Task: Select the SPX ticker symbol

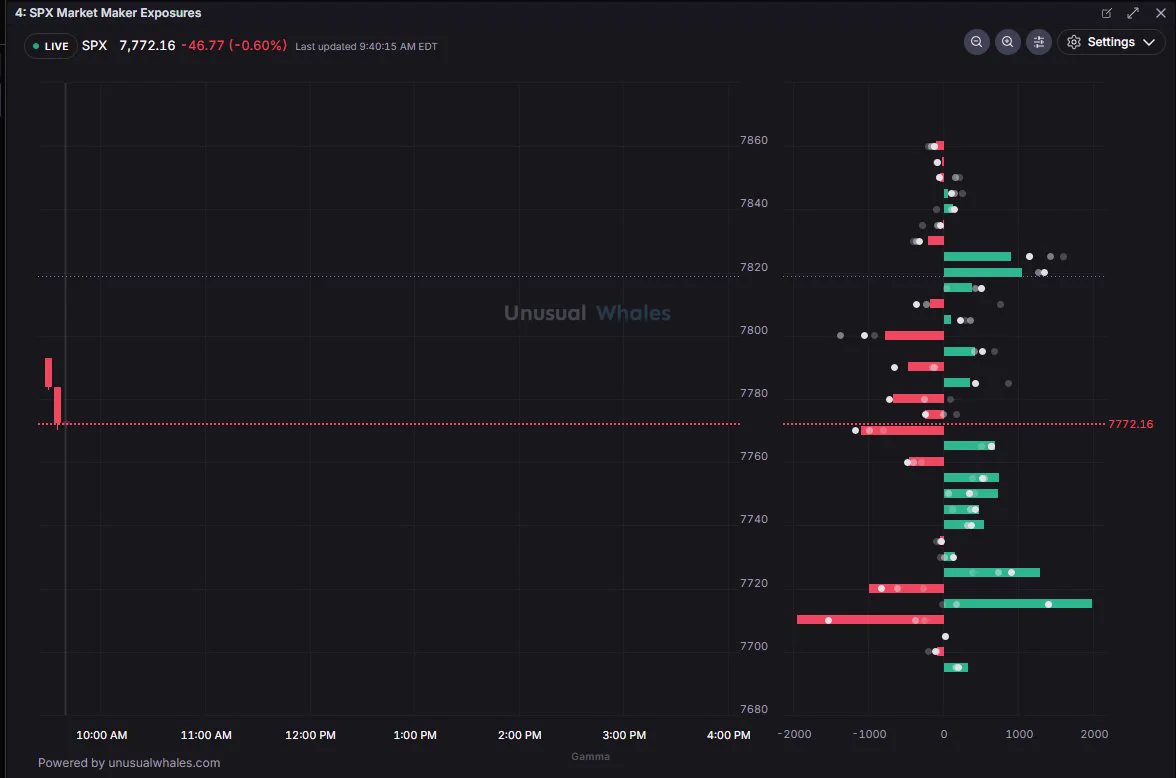Action: tap(94, 46)
